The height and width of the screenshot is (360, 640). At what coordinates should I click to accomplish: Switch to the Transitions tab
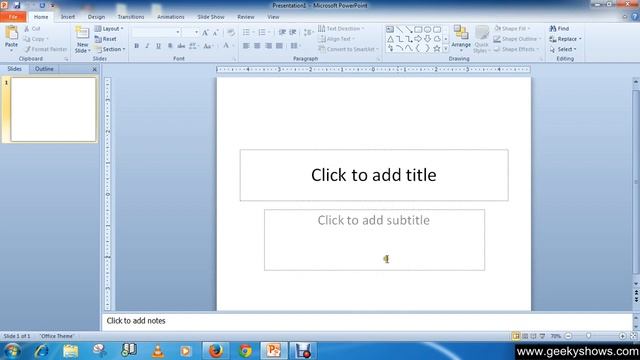(x=131, y=17)
